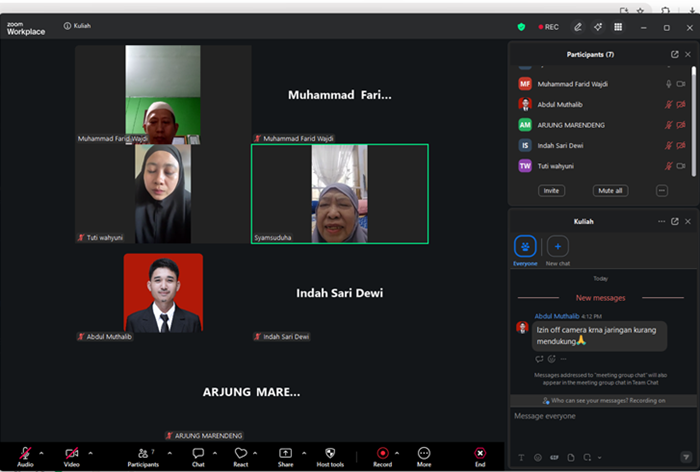
Task: Open Host tools shield menu
Action: pyautogui.click(x=330, y=456)
